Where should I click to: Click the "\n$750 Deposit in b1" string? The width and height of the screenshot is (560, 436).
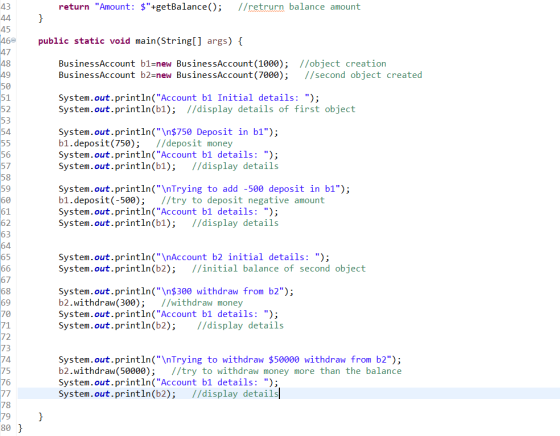(x=212, y=132)
